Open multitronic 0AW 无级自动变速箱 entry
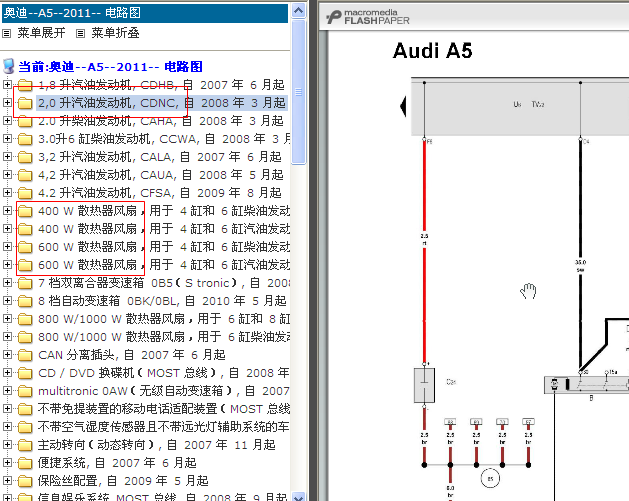The image size is (629, 501). 164,391
